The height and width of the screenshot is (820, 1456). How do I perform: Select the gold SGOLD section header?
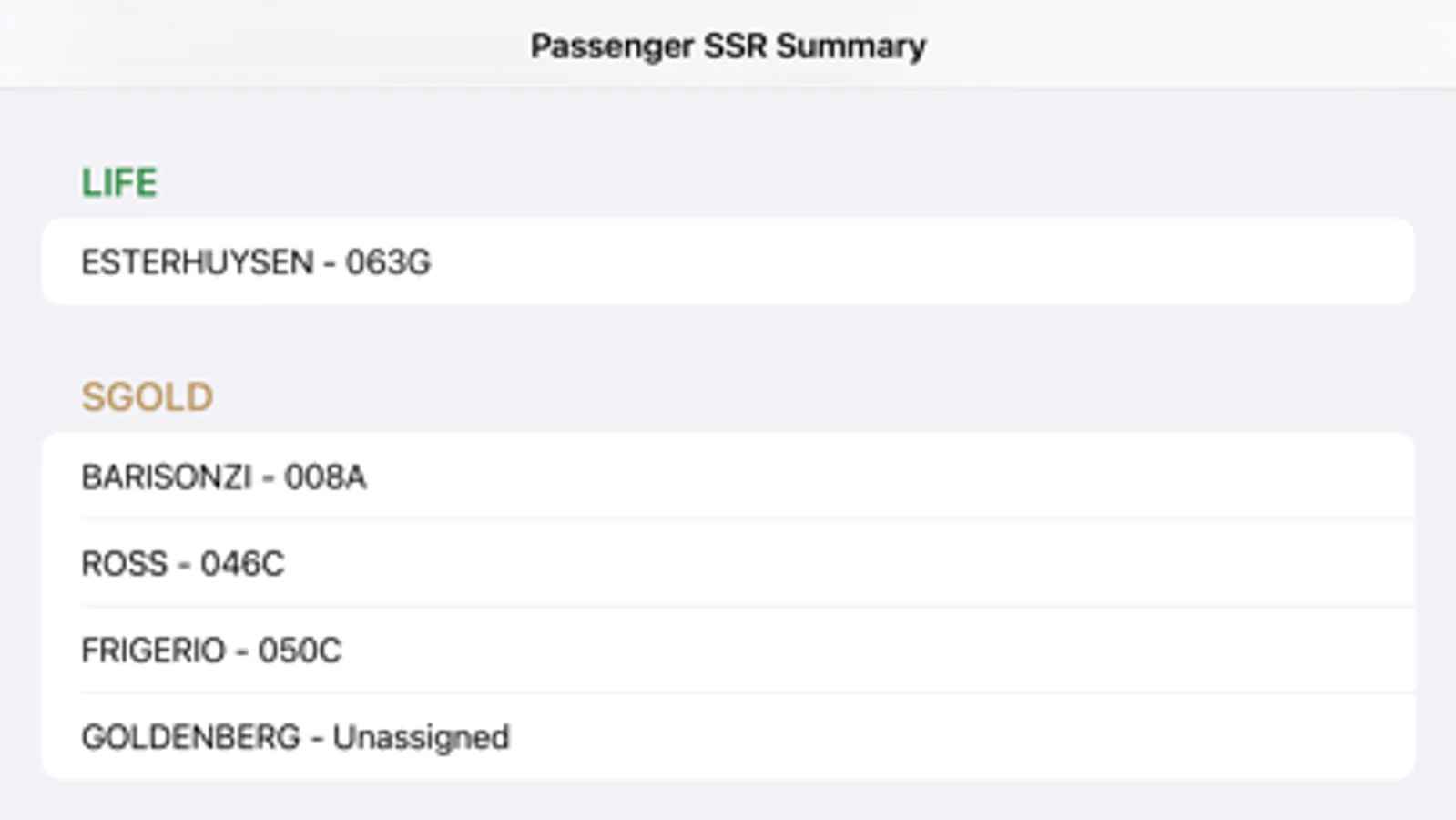(147, 397)
